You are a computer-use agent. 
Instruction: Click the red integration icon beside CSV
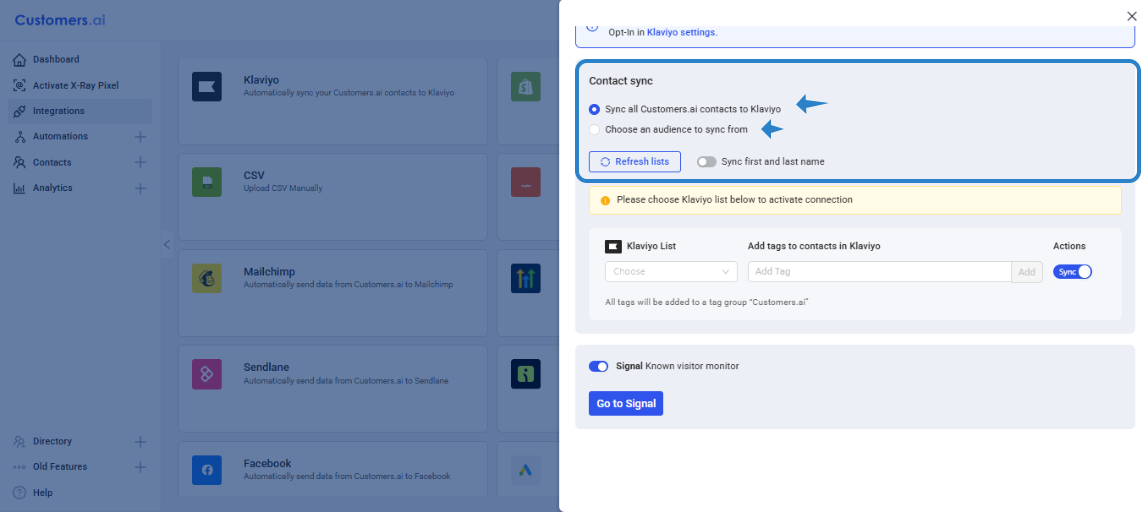pos(526,182)
